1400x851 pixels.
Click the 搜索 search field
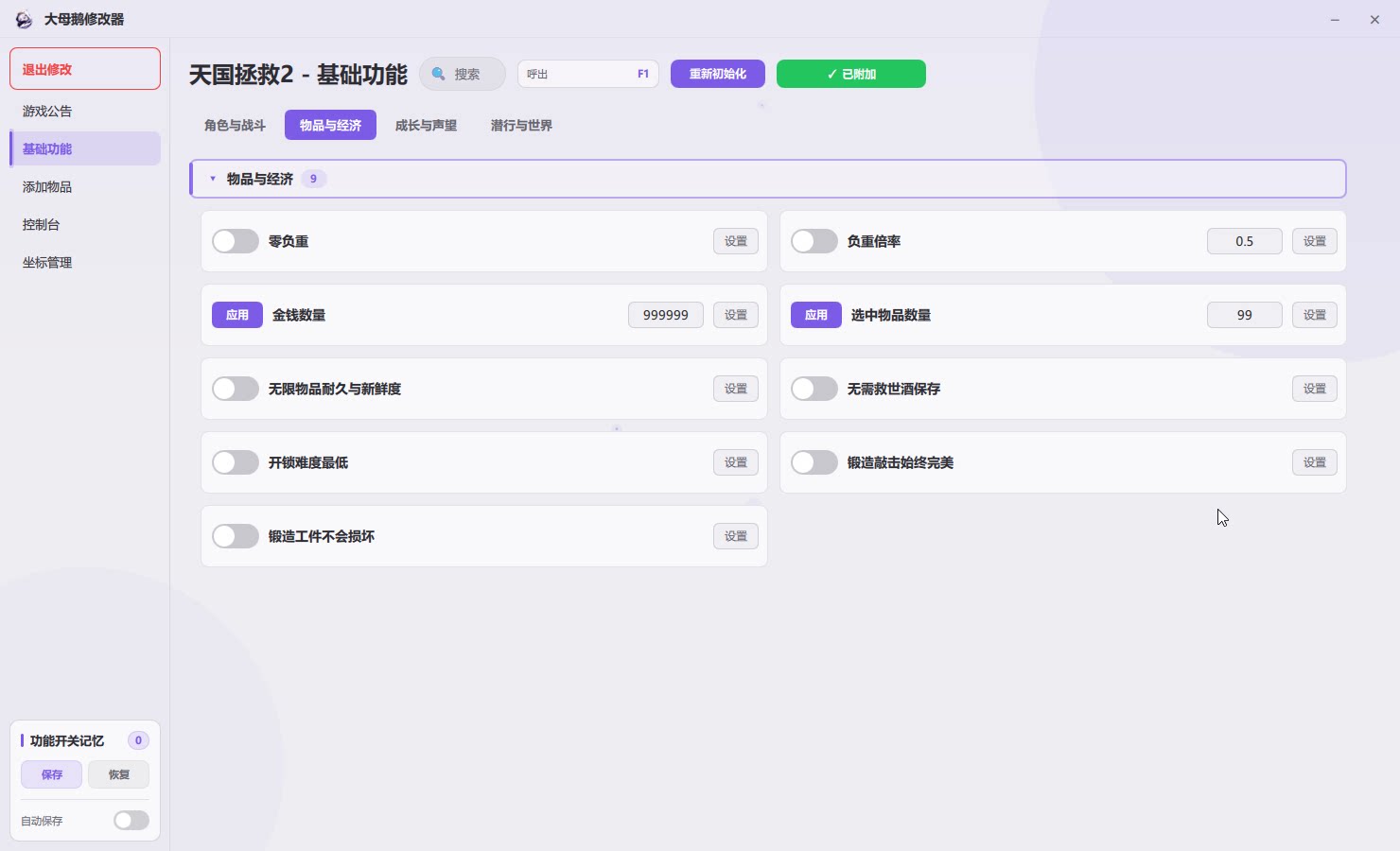point(463,74)
